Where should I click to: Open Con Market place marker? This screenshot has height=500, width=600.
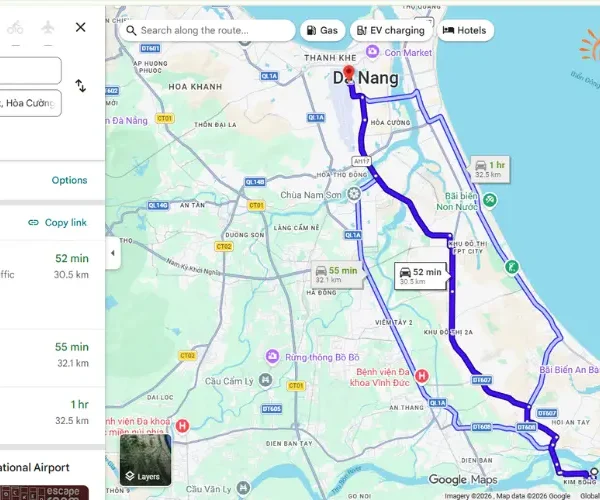[372, 51]
